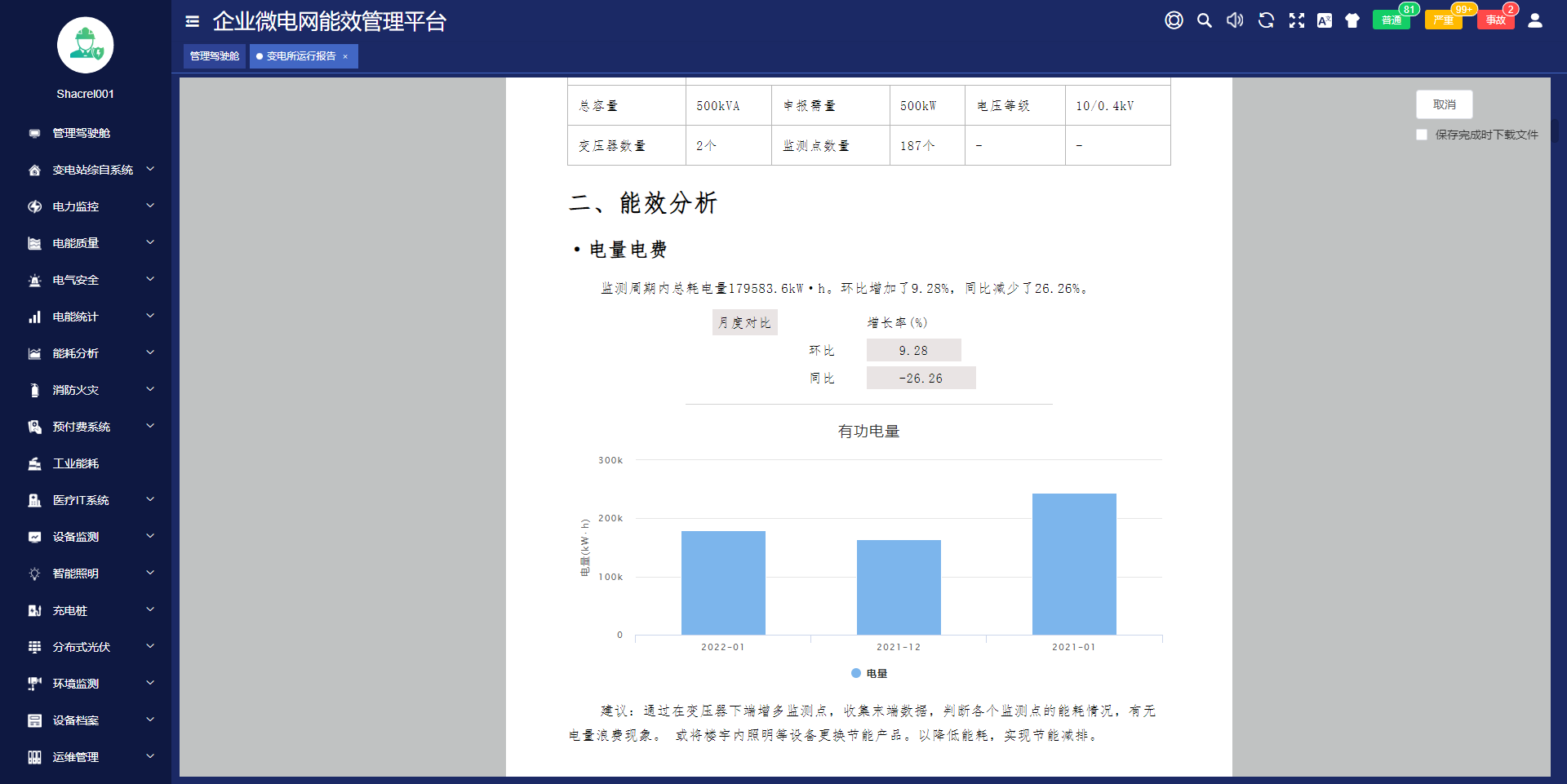Open the language translation icon
This screenshot has height=784, width=1567.
point(1324,20)
